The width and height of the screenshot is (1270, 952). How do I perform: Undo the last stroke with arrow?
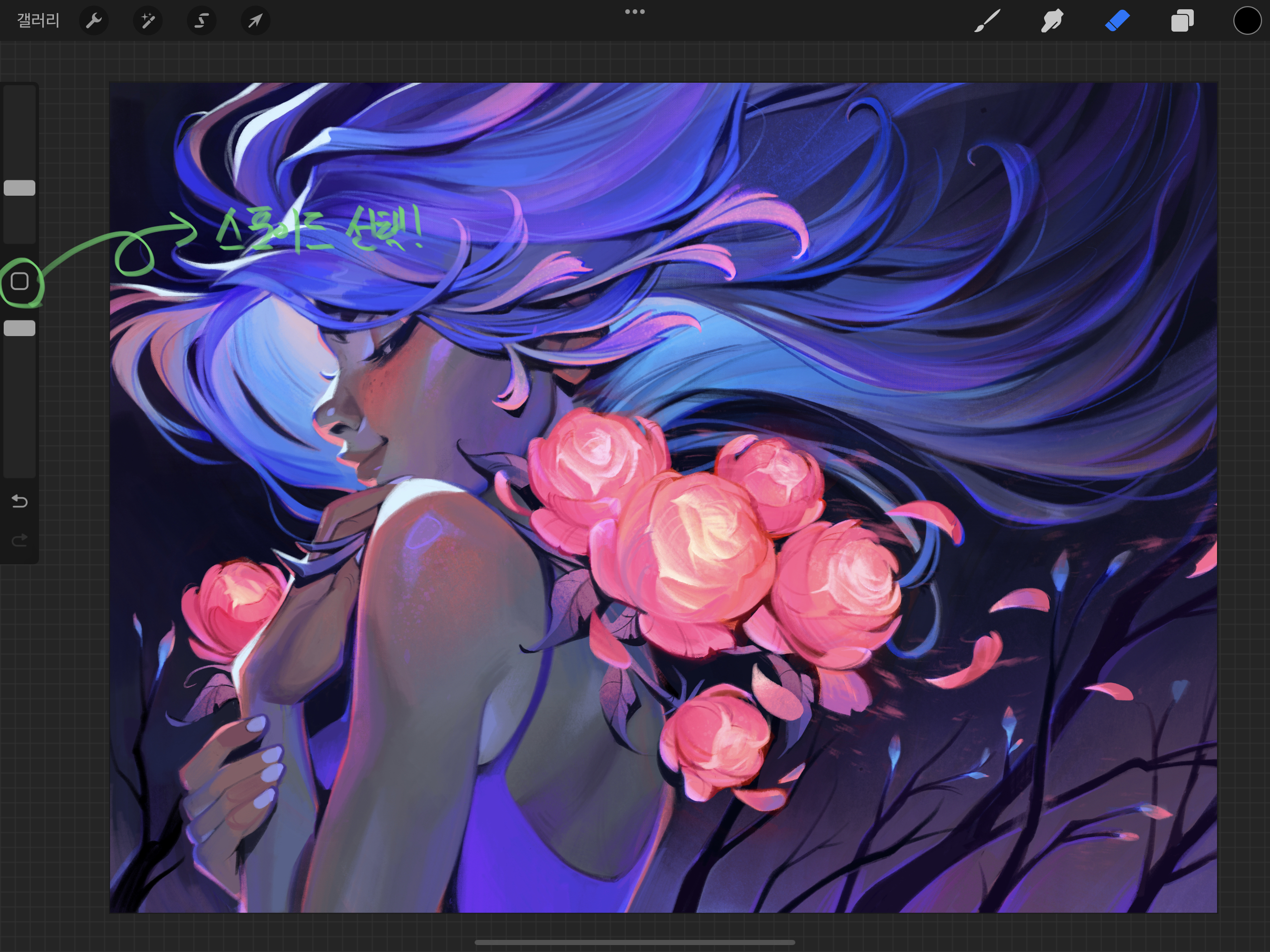click(20, 501)
